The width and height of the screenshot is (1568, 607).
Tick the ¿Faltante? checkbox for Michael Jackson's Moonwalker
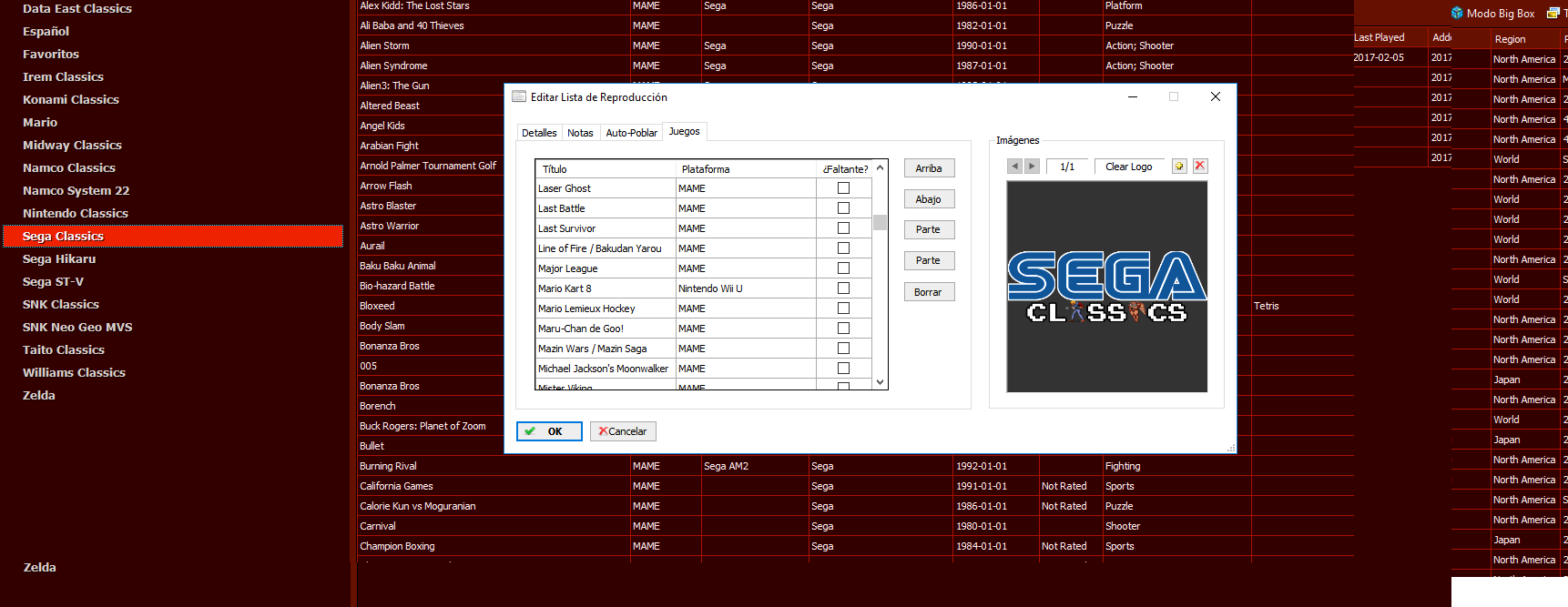tap(843, 369)
